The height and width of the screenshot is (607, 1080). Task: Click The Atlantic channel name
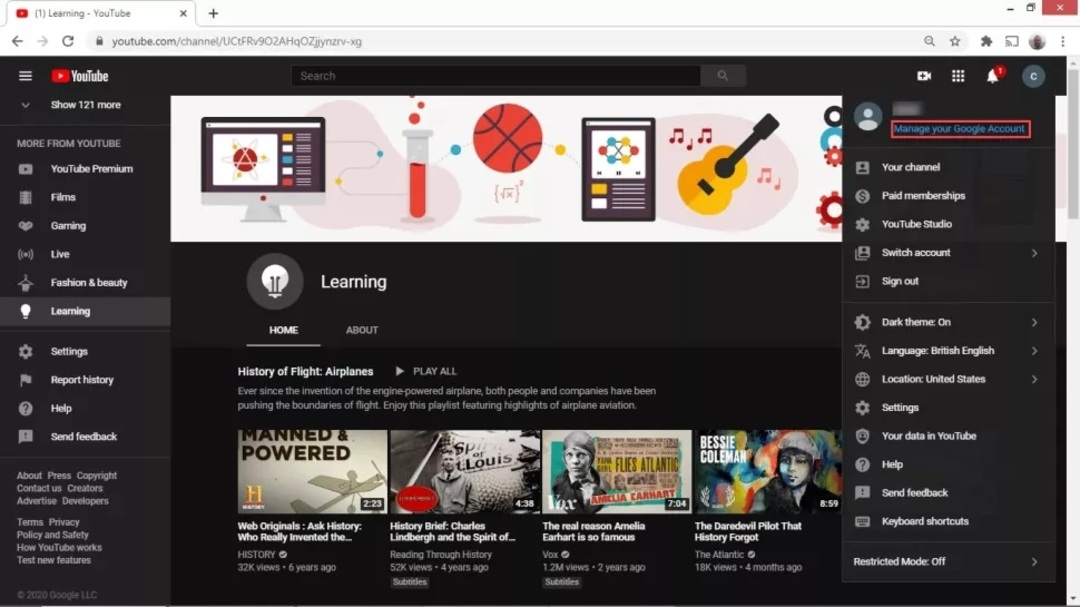pos(719,555)
